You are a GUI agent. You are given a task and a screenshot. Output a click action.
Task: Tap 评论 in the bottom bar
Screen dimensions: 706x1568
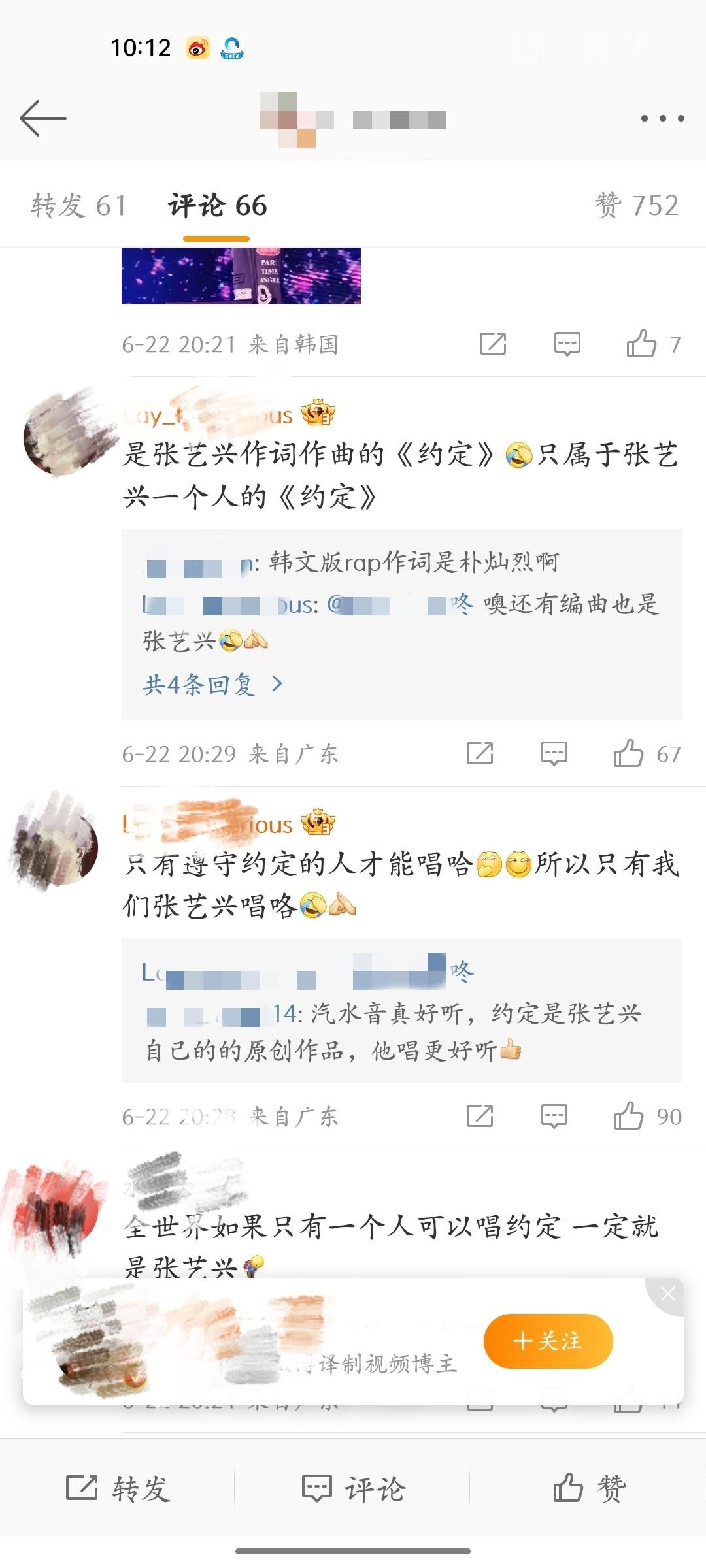tap(353, 1489)
